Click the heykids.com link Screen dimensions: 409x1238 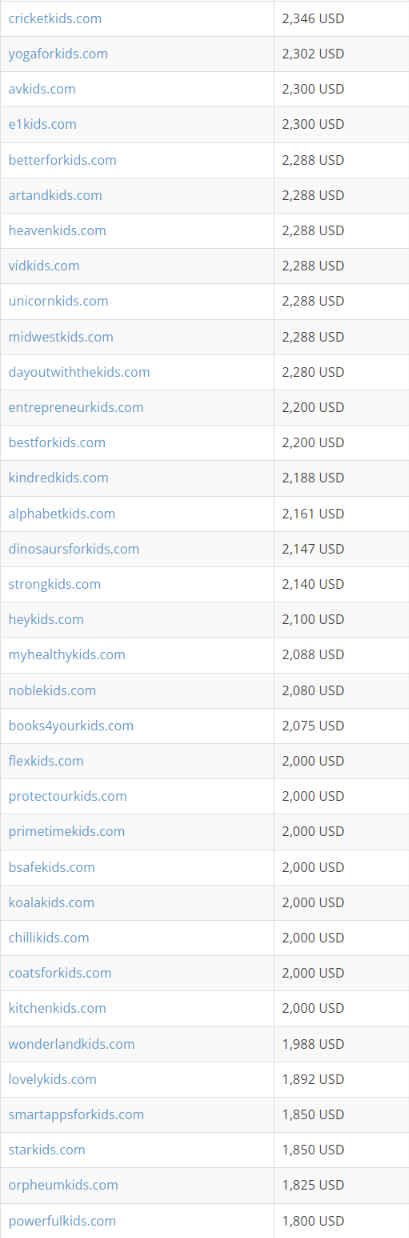[x=46, y=620]
